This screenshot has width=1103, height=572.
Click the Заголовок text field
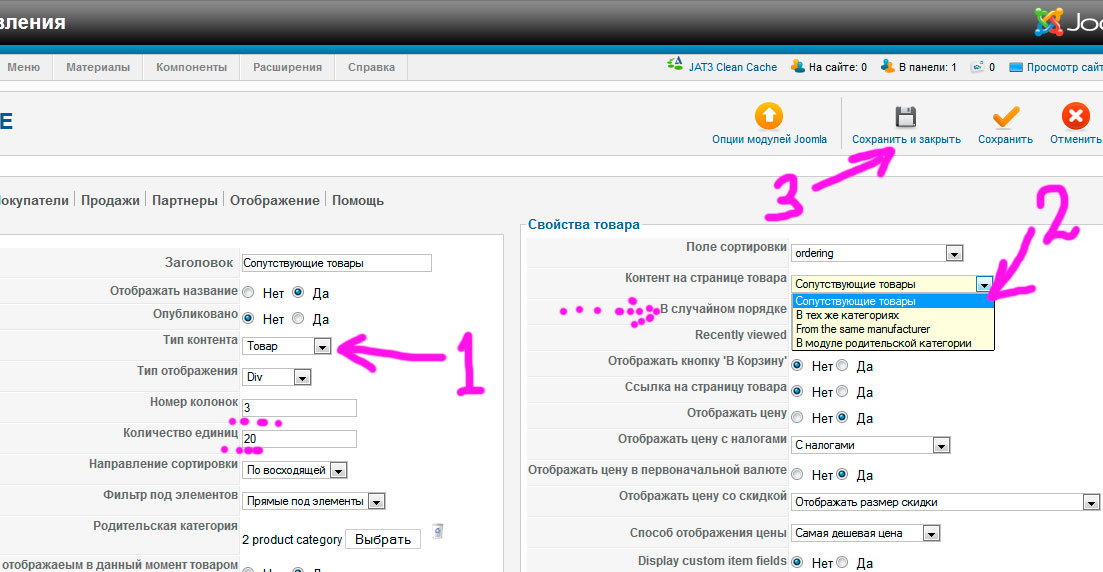point(336,263)
